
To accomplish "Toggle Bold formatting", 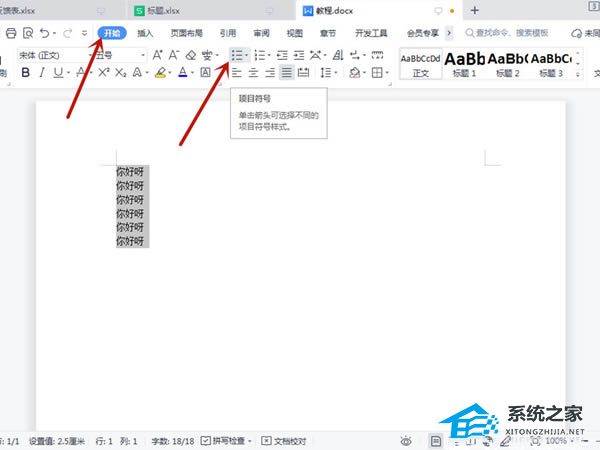I will [x=26, y=72].
